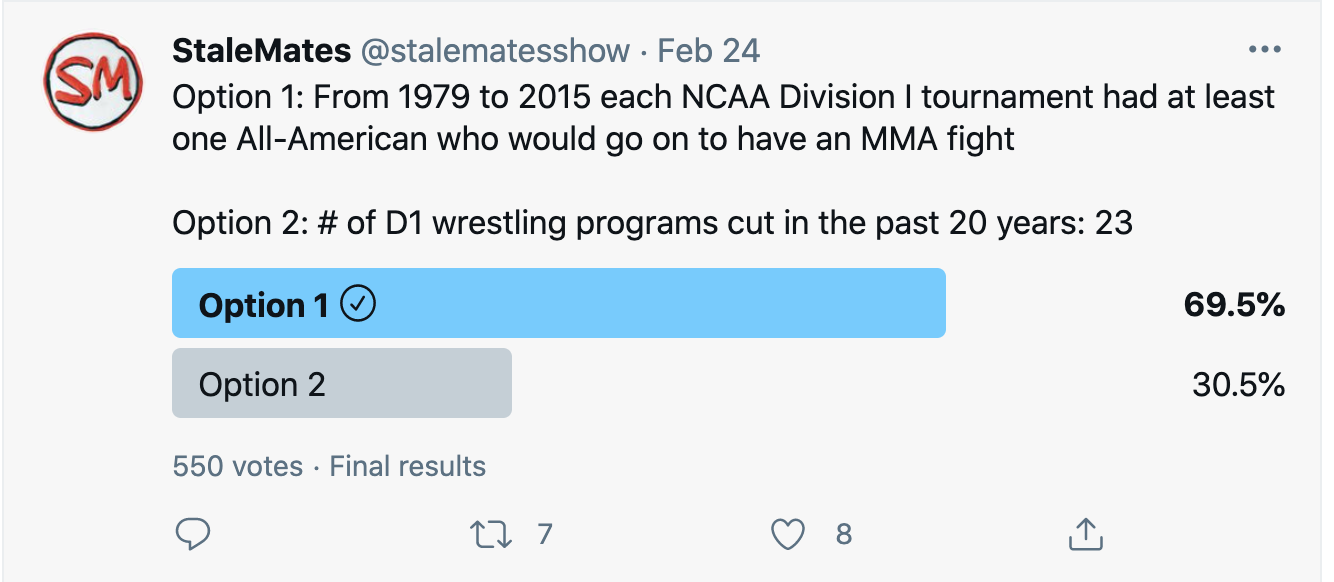The image size is (1334, 582).
Task: Click the StaleMates display name
Action: tap(261, 51)
